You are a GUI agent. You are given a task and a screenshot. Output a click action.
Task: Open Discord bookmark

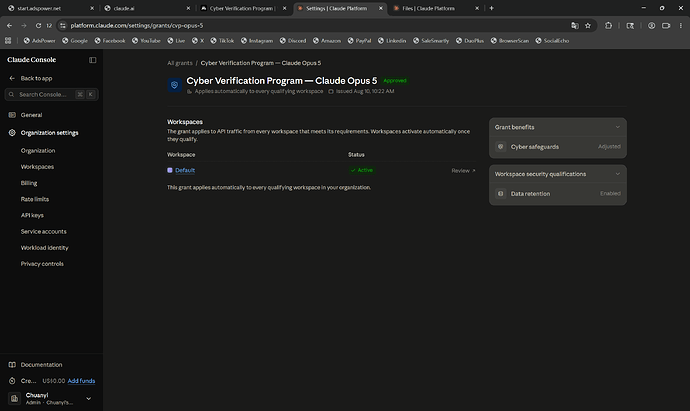point(293,40)
